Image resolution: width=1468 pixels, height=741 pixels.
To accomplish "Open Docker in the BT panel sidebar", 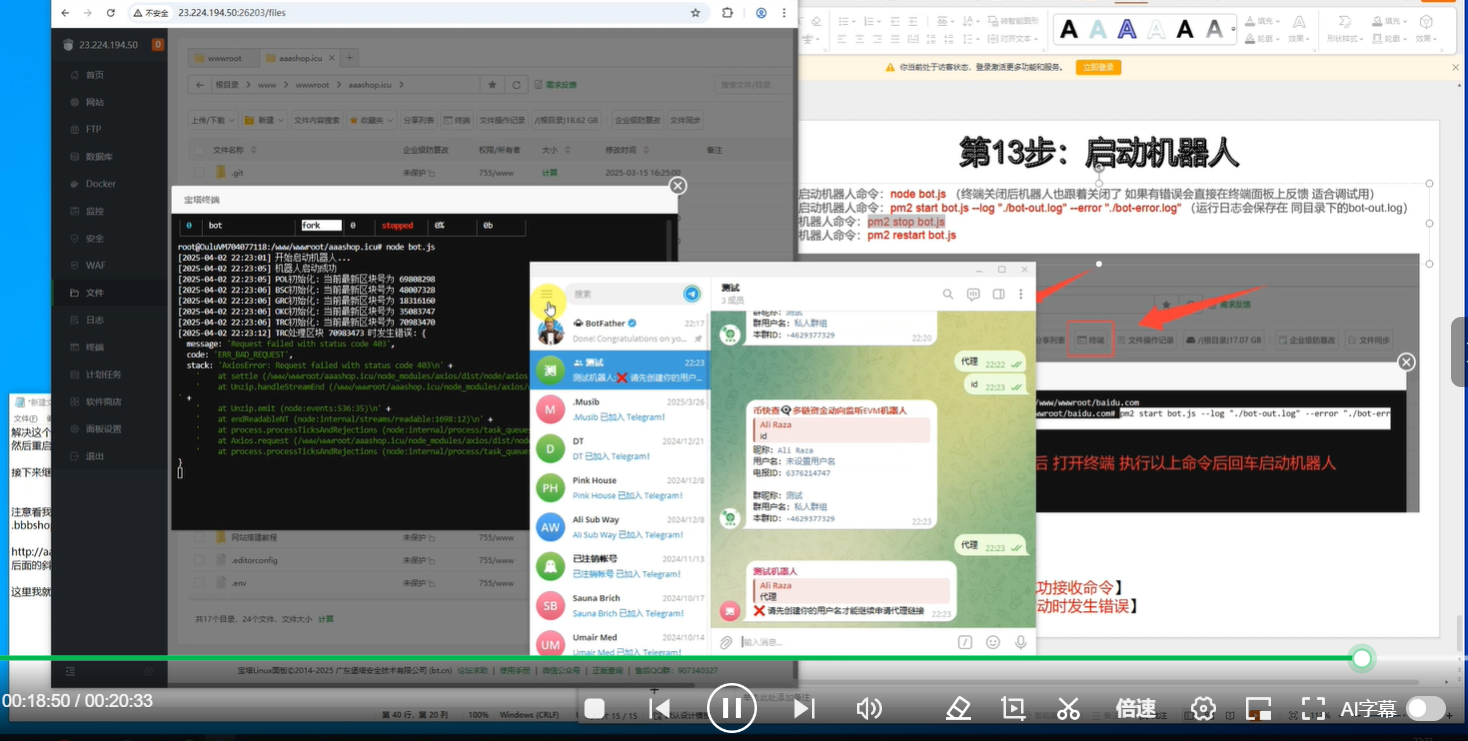I will (100, 184).
